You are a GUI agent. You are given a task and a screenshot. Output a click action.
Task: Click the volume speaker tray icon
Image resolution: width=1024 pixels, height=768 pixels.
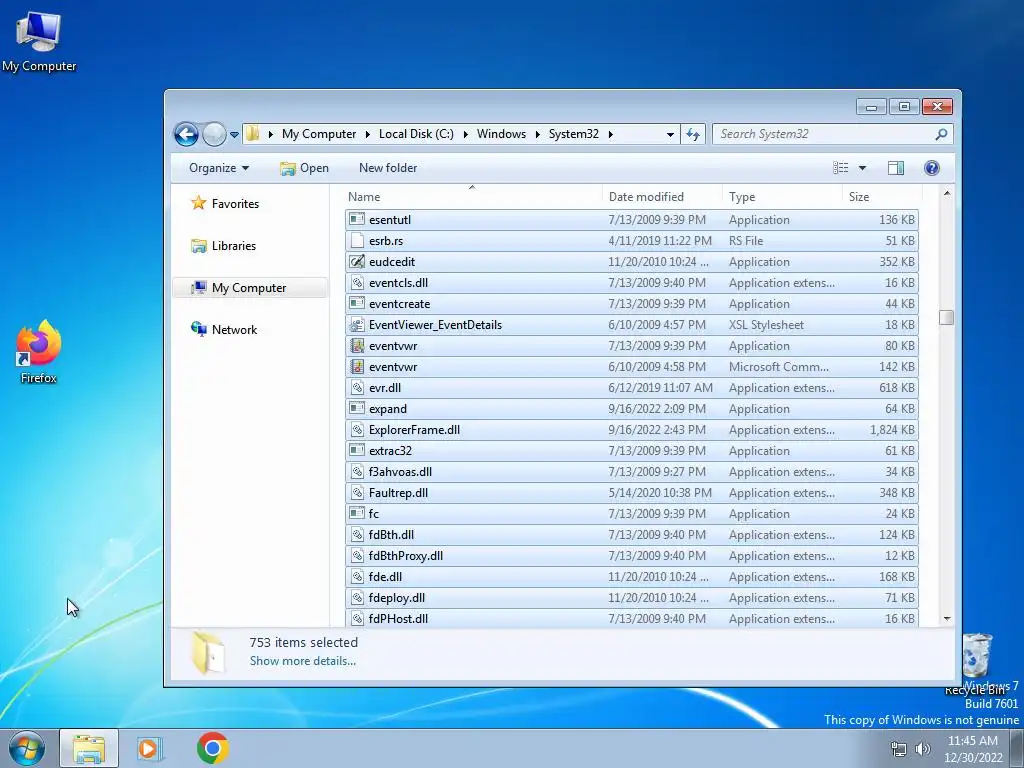[922, 749]
